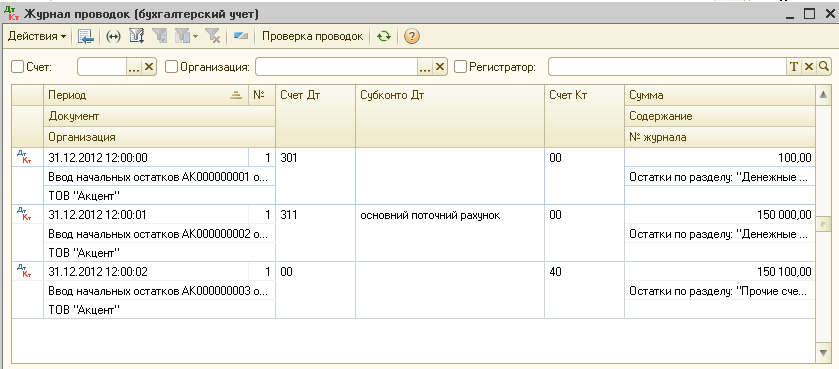The height and width of the screenshot is (369, 839).
Task: Click into the Регистратор input field
Action: click(x=667, y=67)
